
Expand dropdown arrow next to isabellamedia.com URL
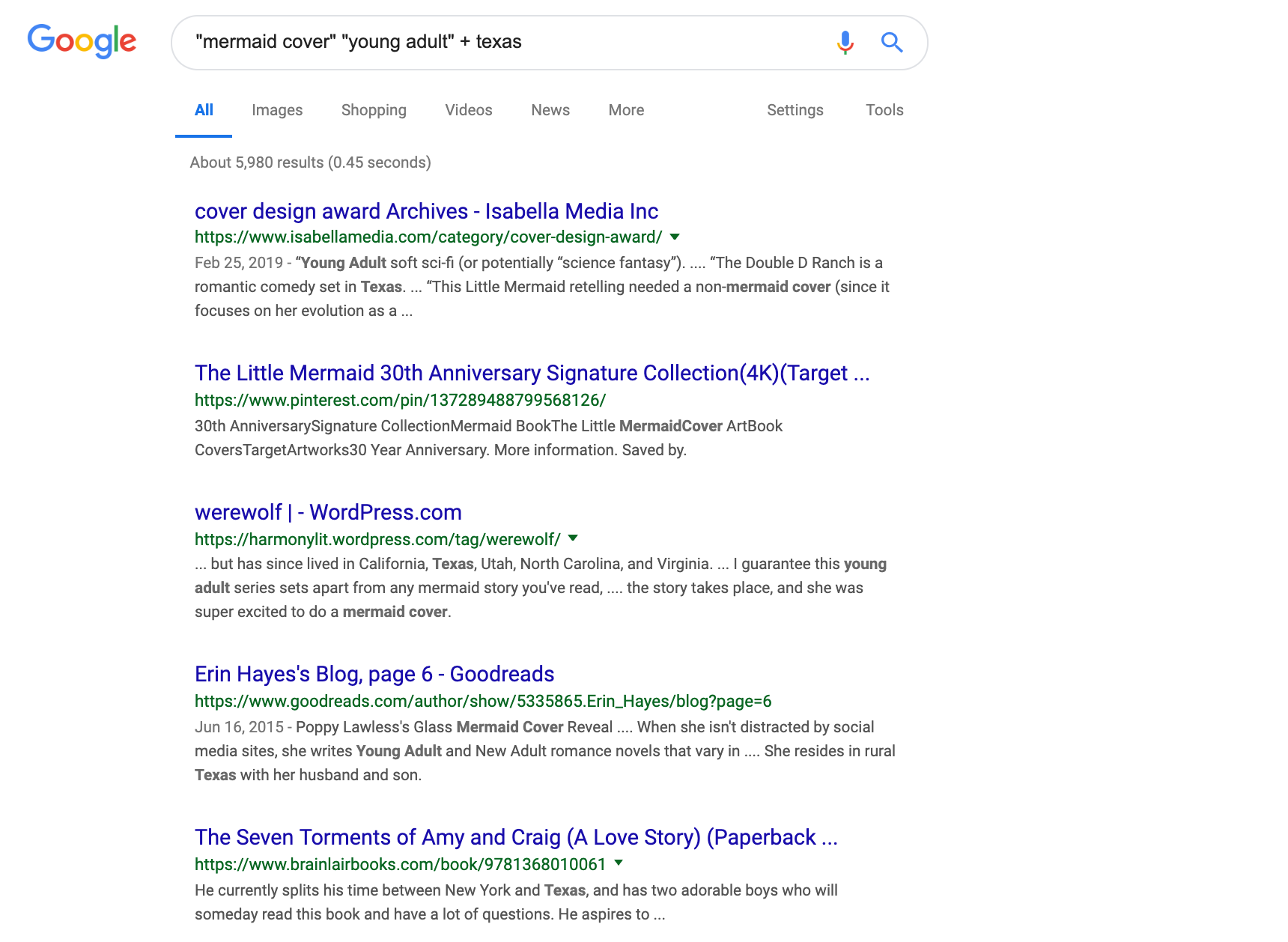pyautogui.click(x=675, y=237)
